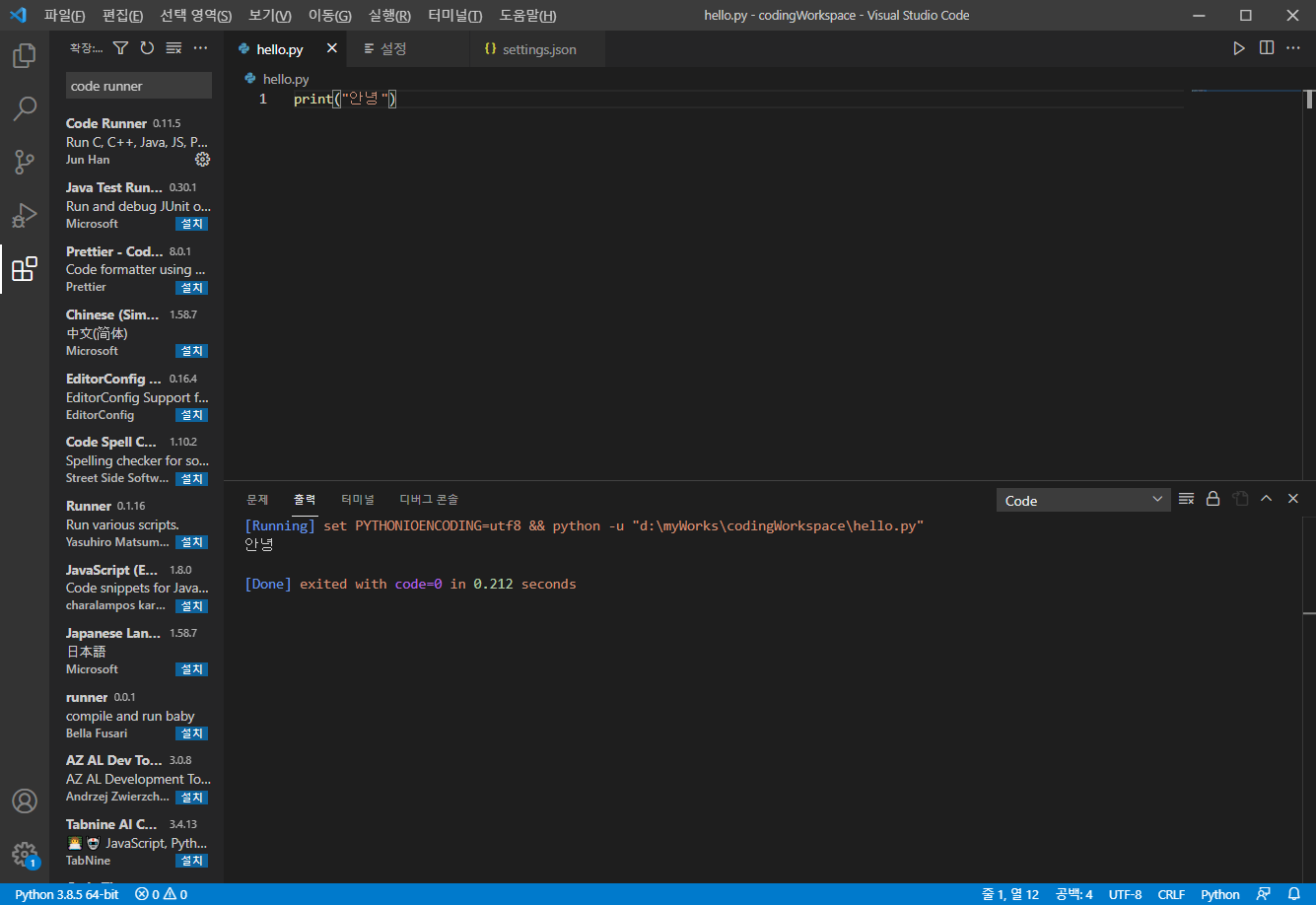Refresh the extensions list
Screen dimensions: 1316x905
tap(147, 47)
